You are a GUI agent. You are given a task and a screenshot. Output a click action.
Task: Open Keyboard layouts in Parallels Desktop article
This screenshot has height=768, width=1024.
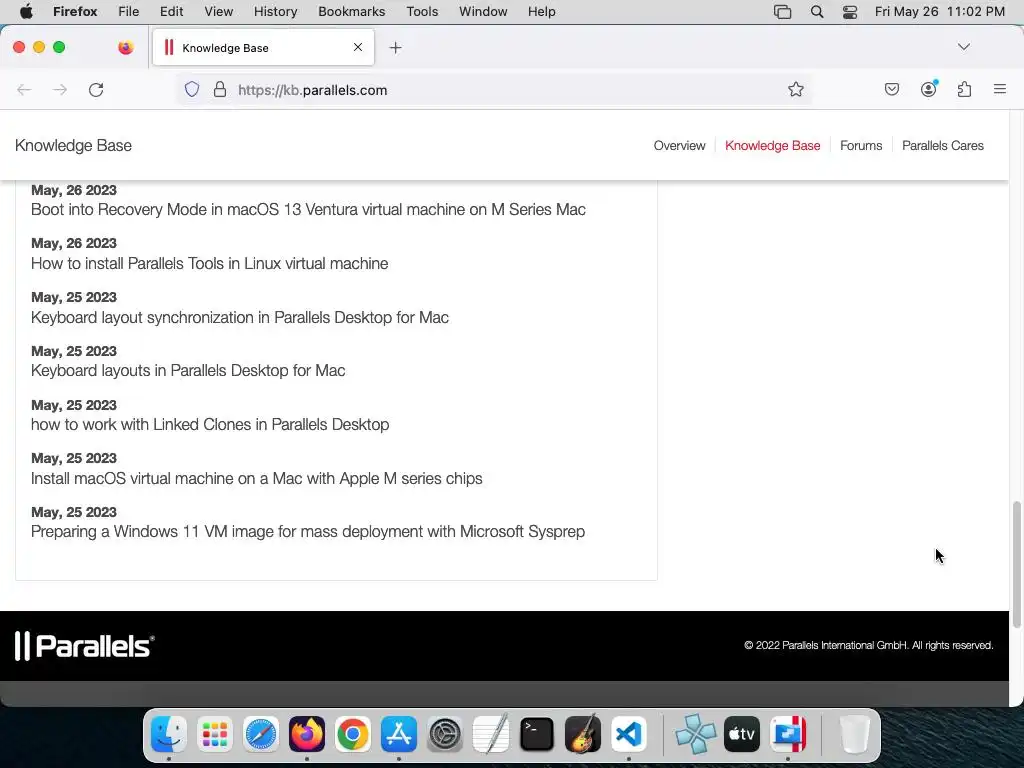tap(188, 370)
